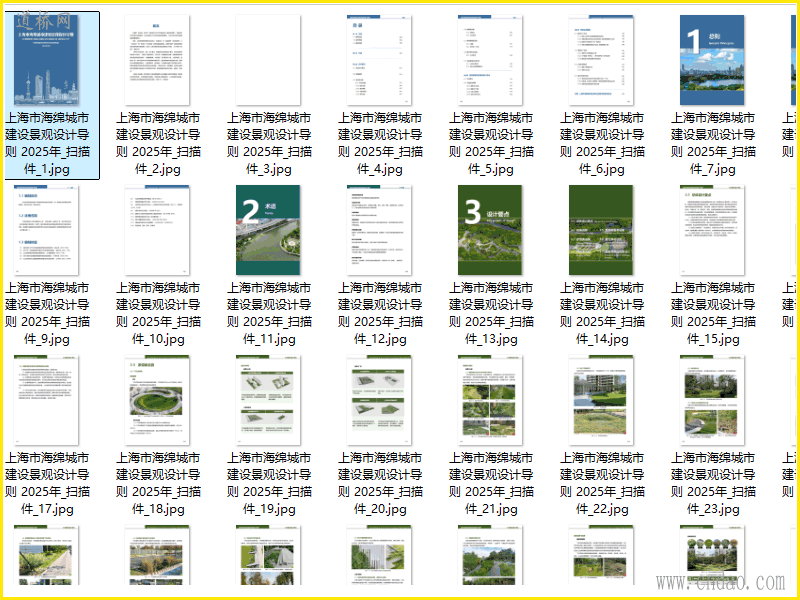
Task: Select the thumbnail of 扫描件_15.jpg
Action: click(x=712, y=230)
